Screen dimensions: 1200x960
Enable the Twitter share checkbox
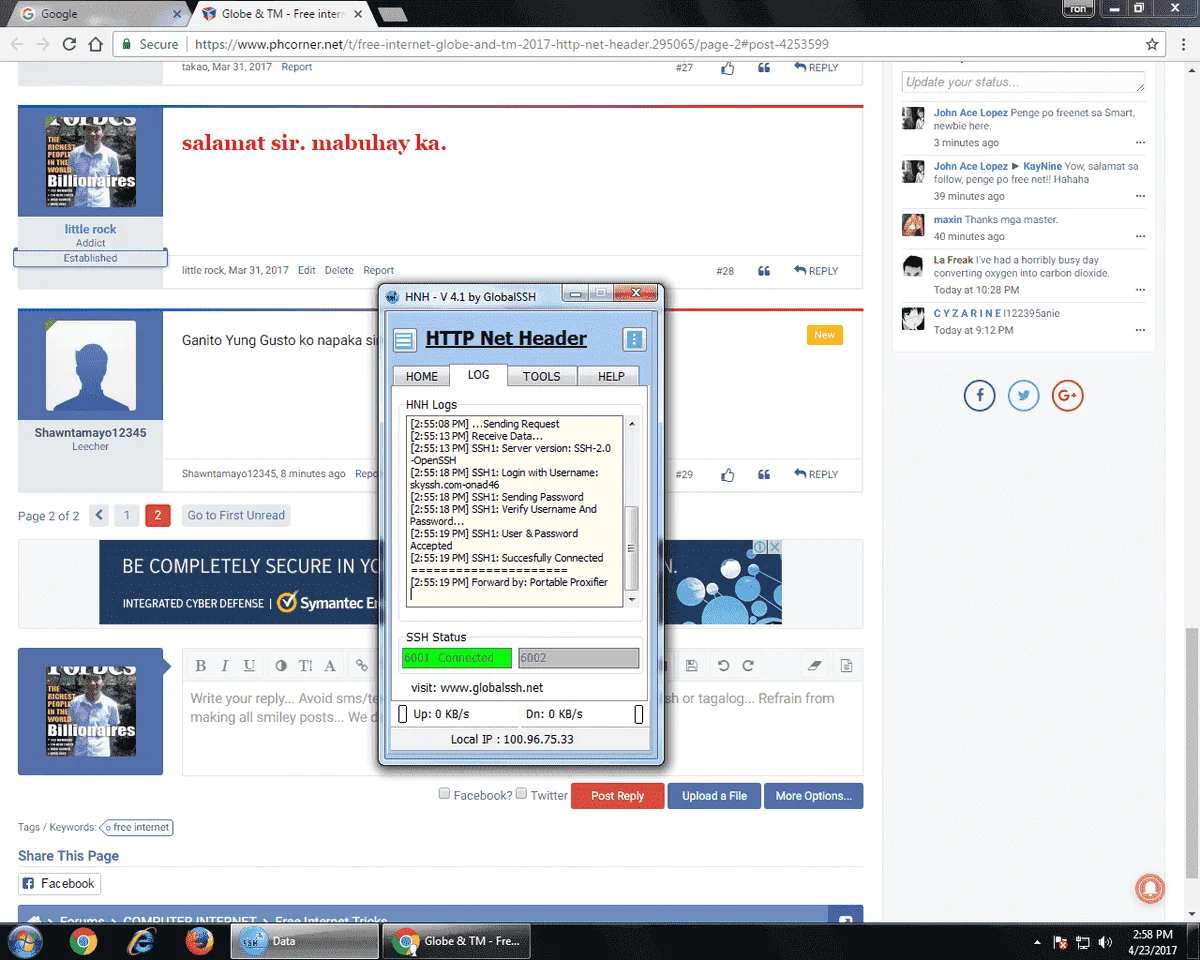coord(521,794)
